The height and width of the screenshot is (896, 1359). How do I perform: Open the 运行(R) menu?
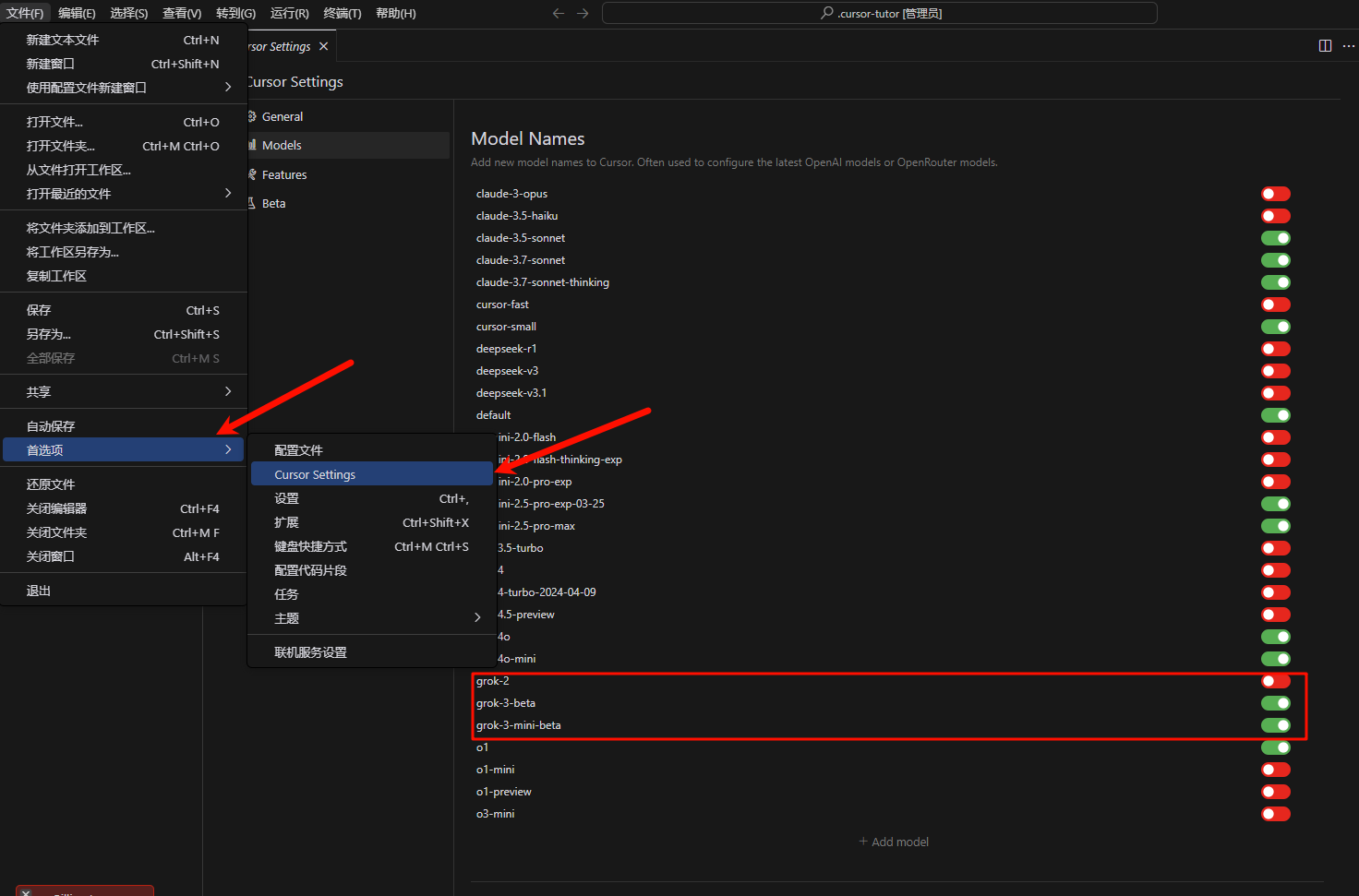[290, 13]
